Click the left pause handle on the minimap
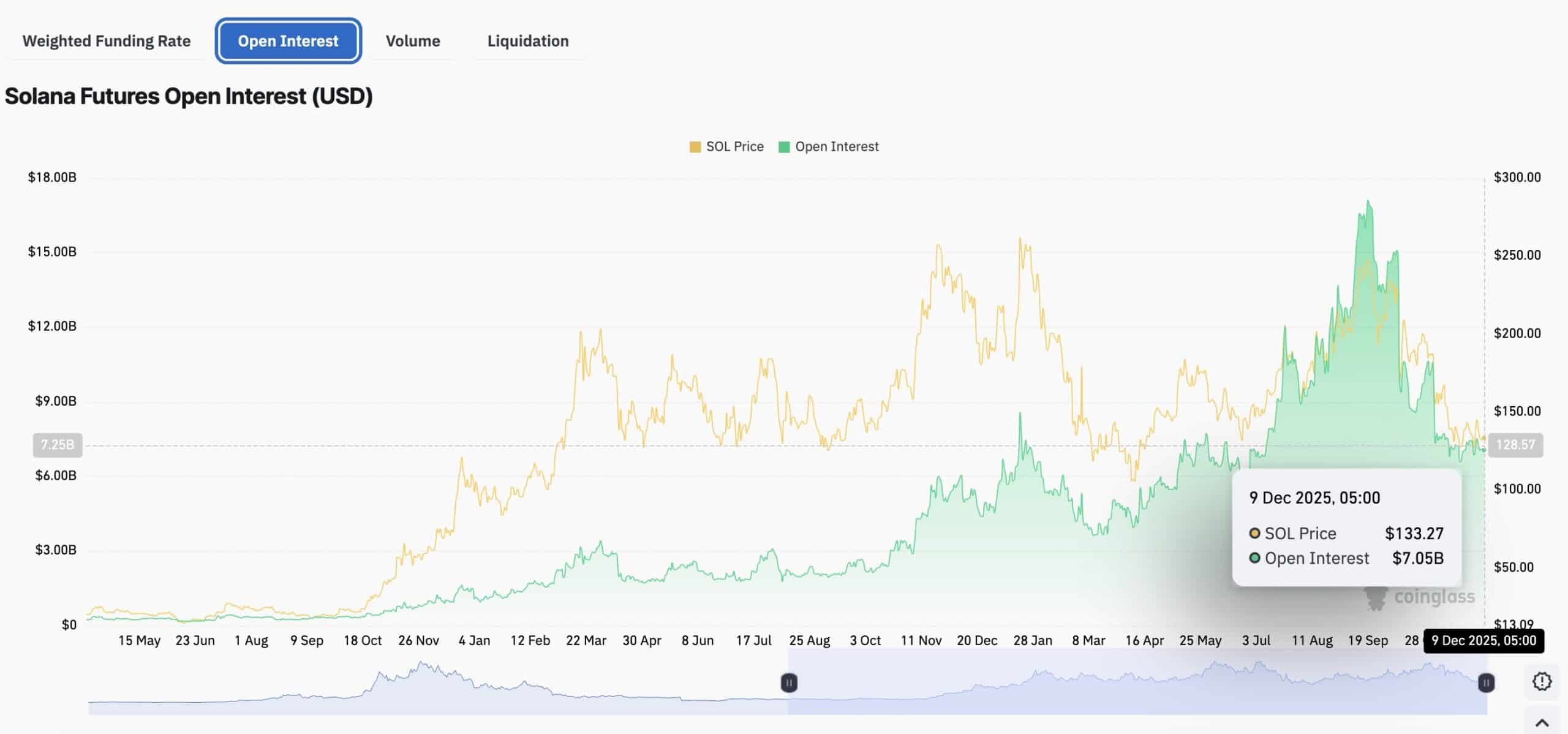Viewport: 1568px width, 734px height. tap(789, 682)
